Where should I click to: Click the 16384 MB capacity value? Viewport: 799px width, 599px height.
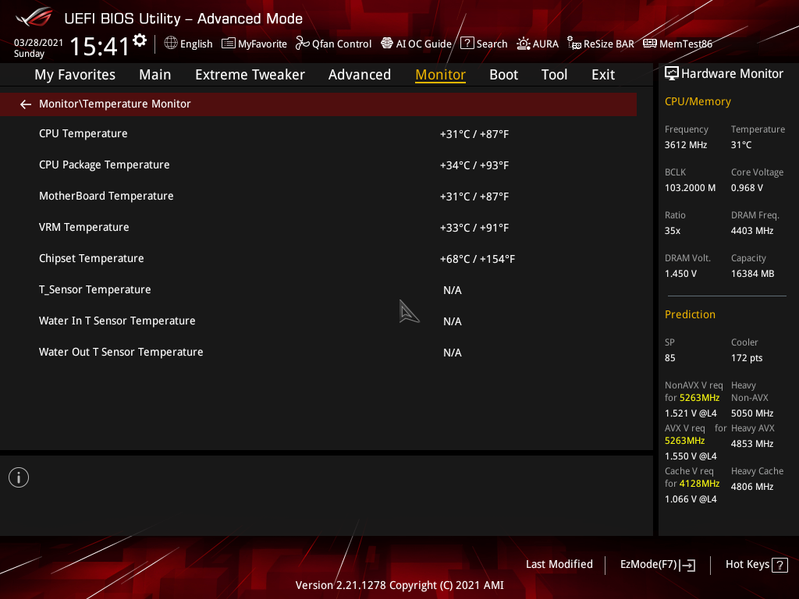[753, 274]
